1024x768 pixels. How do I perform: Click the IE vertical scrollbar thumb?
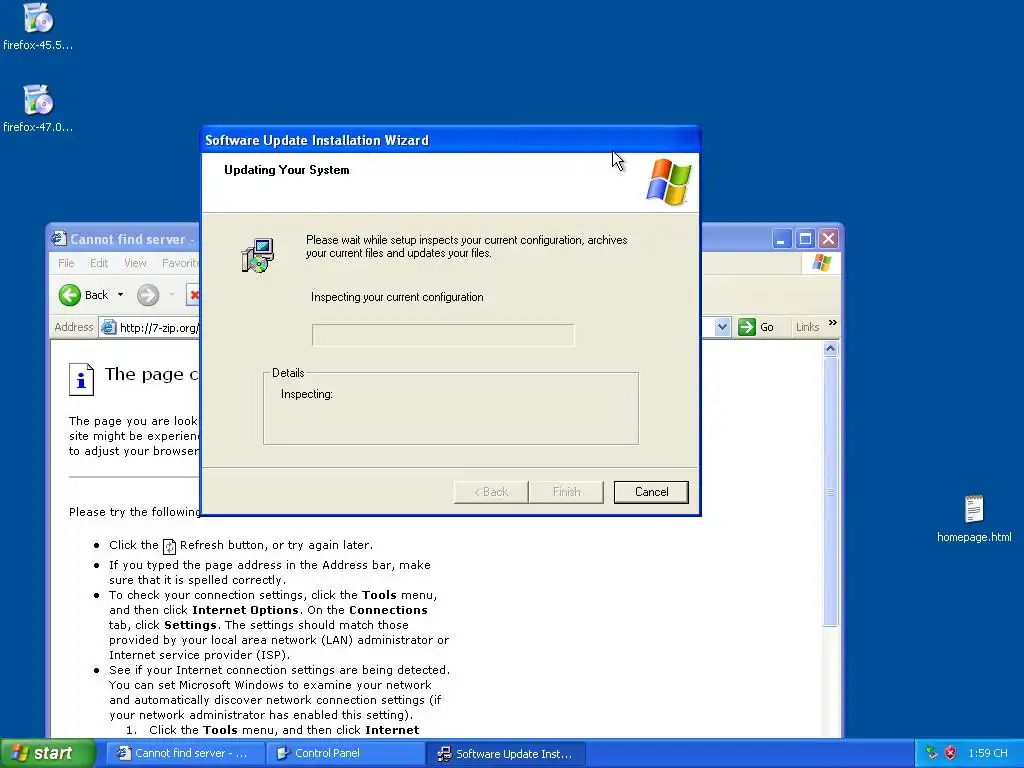[x=830, y=492]
